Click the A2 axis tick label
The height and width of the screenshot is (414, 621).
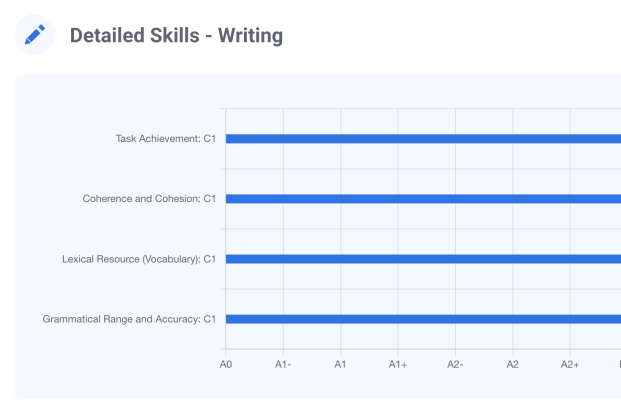click(x=512, y=365)
